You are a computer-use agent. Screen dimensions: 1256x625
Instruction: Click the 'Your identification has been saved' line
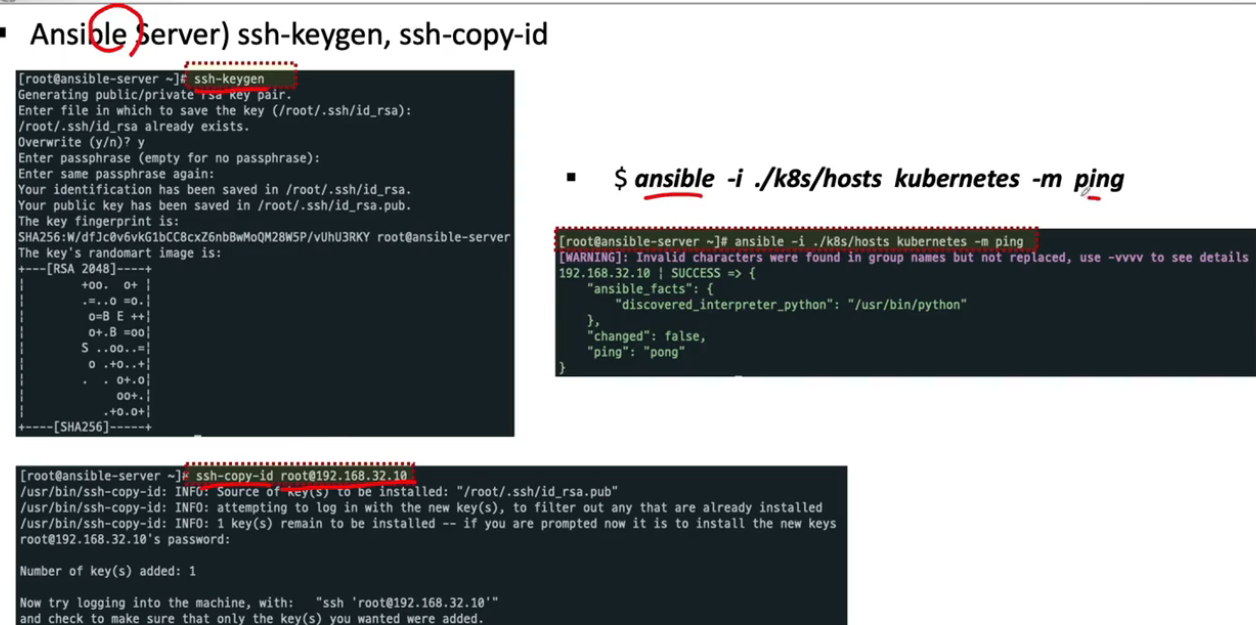pos(215,190)
